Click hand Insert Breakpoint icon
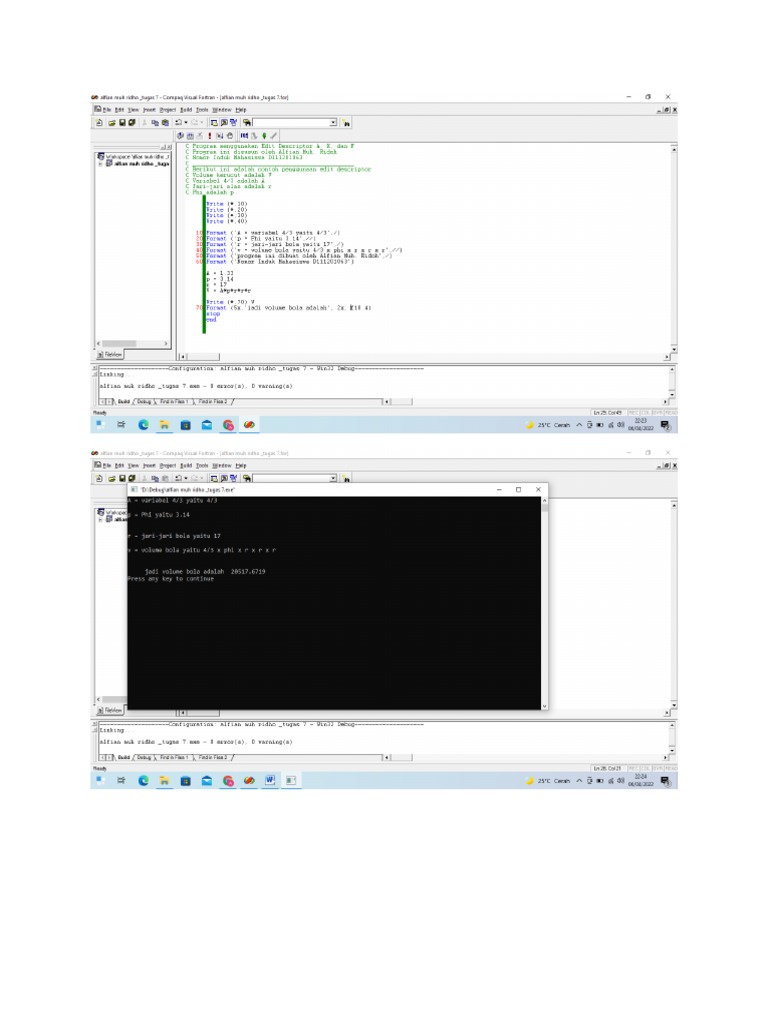The height and width of the screenshot is (1024, 768). pyautogui.click(x=230, y=135)
